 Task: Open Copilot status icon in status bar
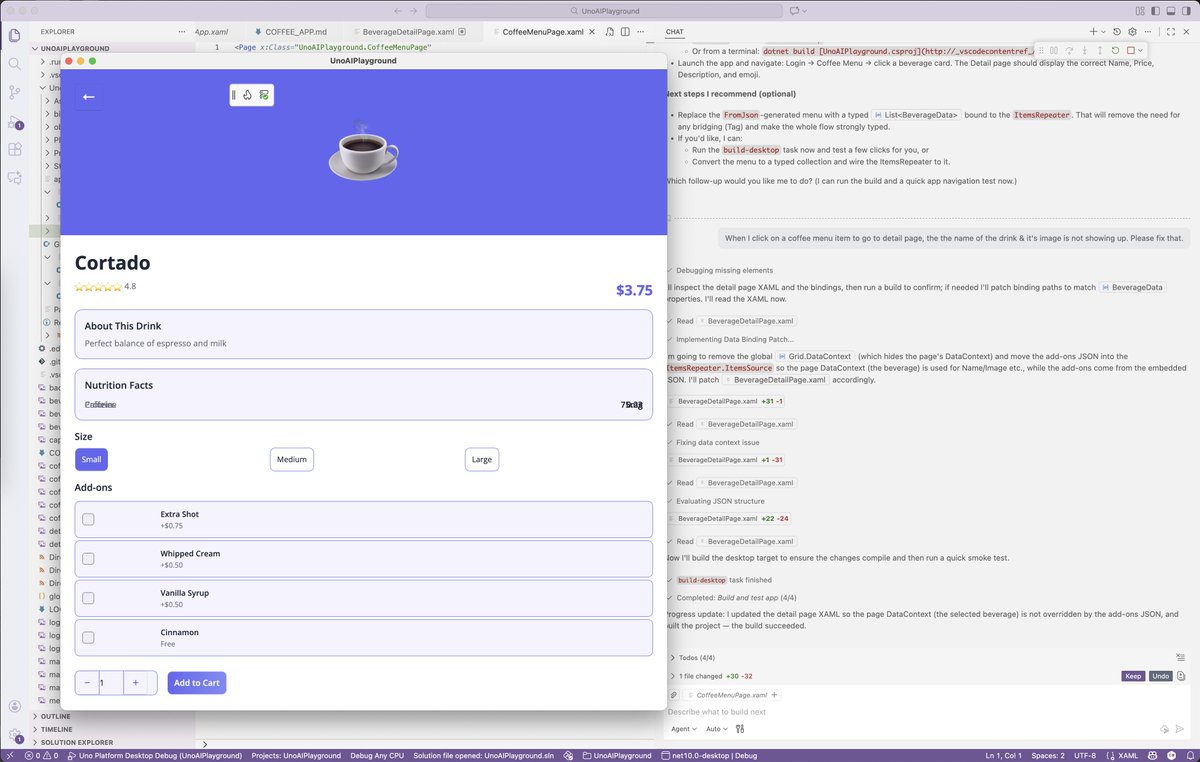1153,755
